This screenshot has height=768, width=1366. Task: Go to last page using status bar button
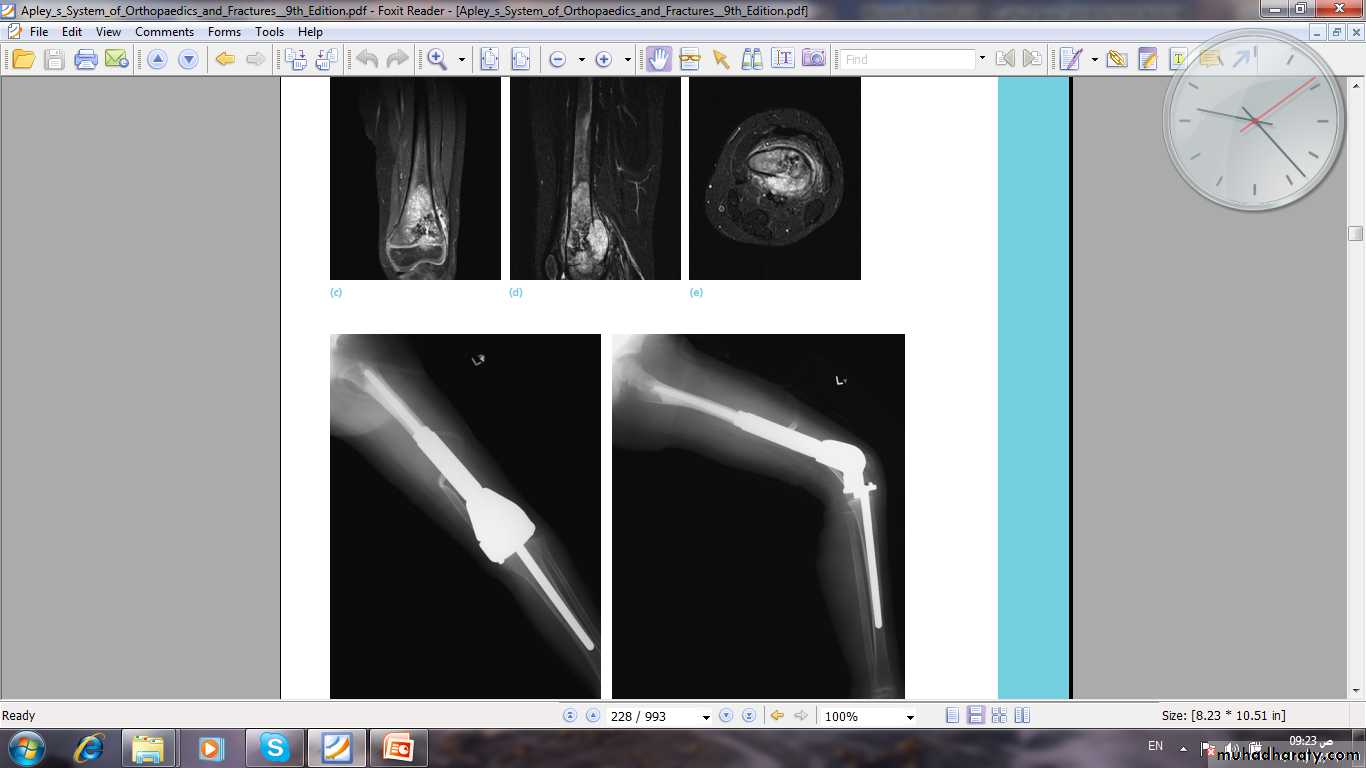(748, 716)
